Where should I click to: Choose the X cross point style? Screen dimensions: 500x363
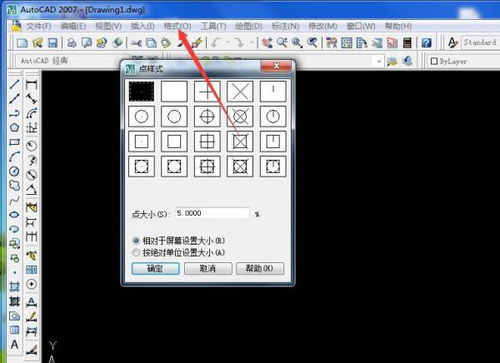pyautogui.click(x=240, y=91)
